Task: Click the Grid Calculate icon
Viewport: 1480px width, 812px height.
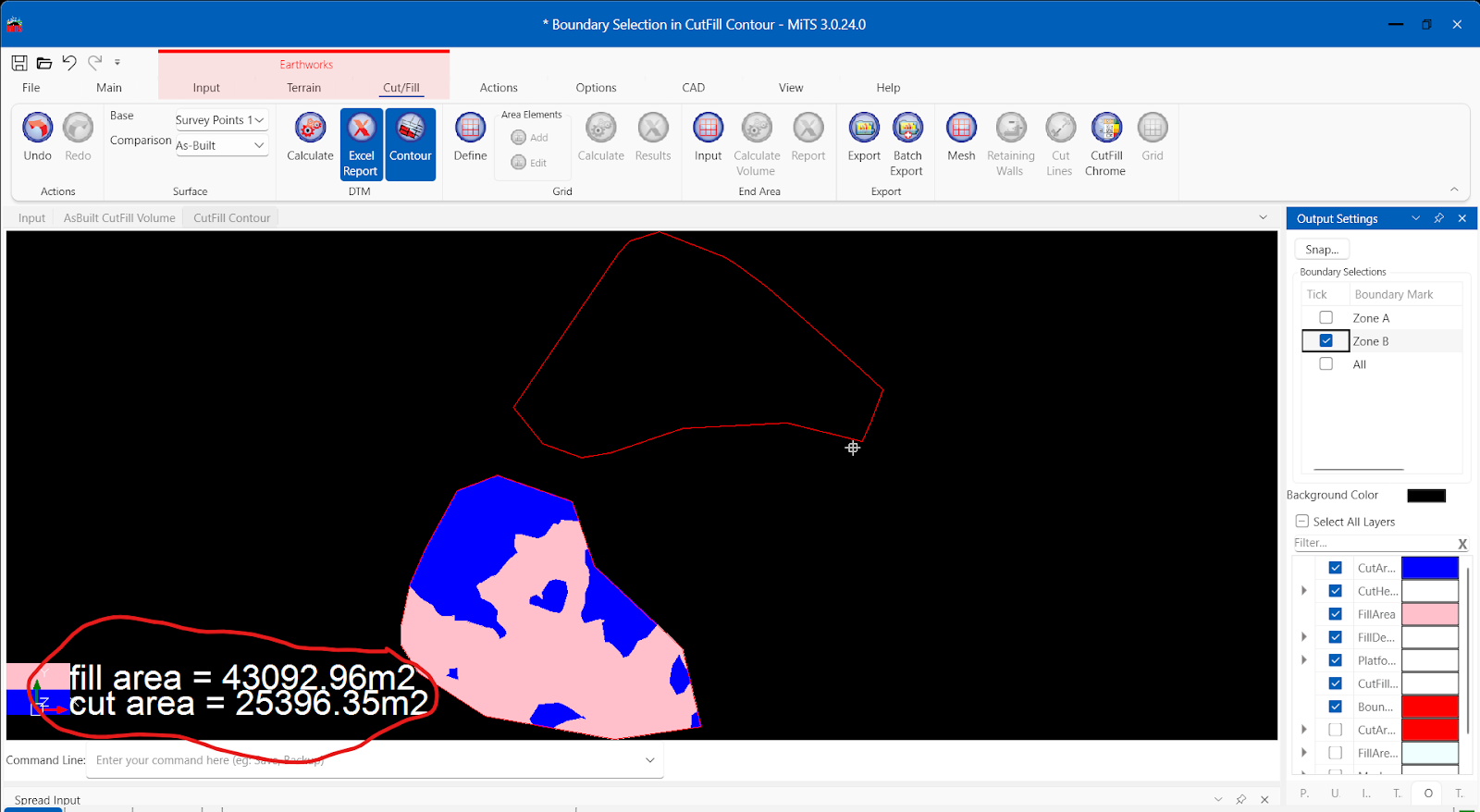Action: [x=601, y=128]
